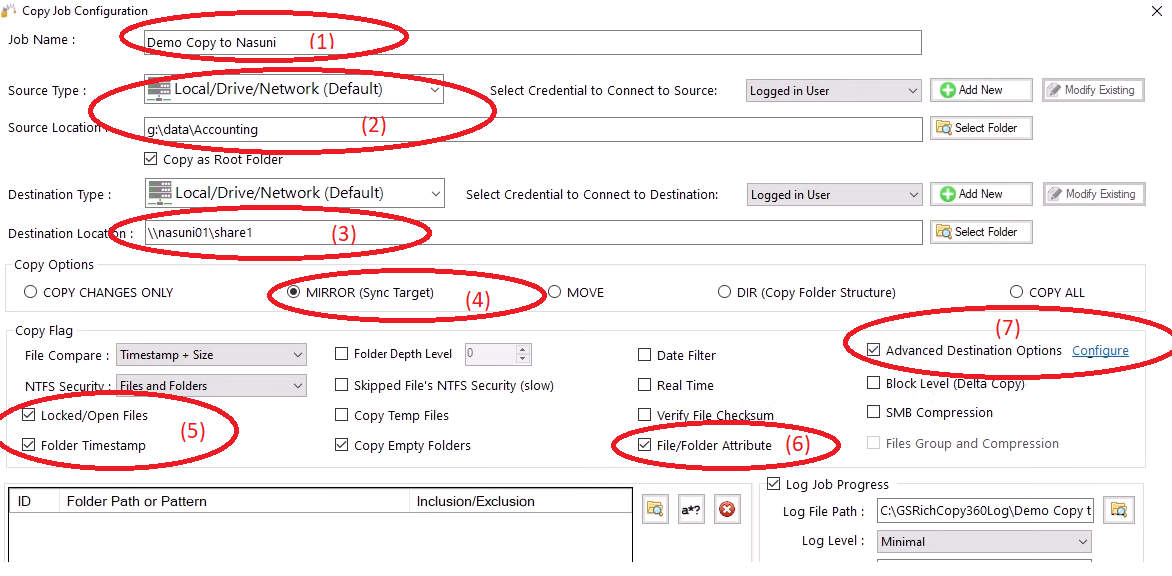The image size is (1172, 576).
Task: Click the Configure link for Advanced Destination Options
Action: coord(1100,351)
